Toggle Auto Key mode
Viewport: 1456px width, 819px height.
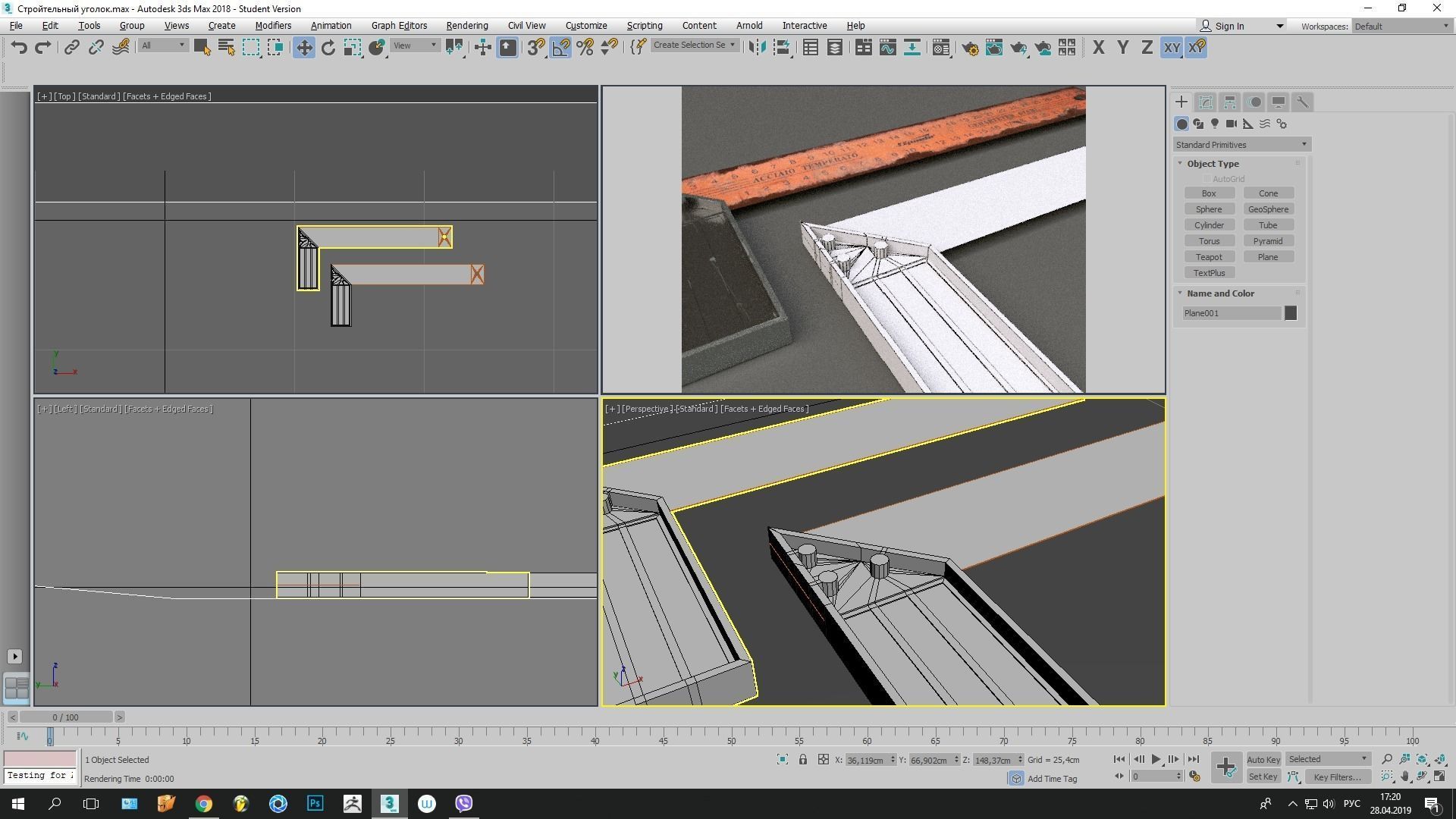pos(1263,759)
